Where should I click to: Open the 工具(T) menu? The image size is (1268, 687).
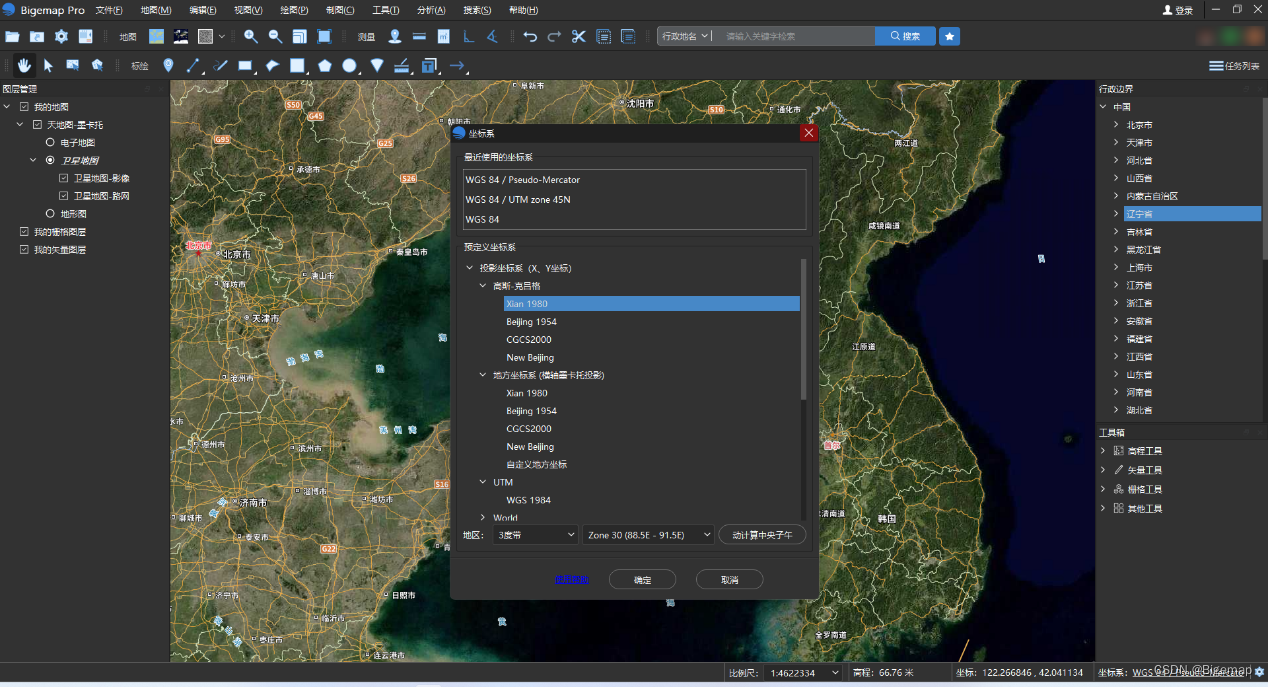tap(385, 10)
